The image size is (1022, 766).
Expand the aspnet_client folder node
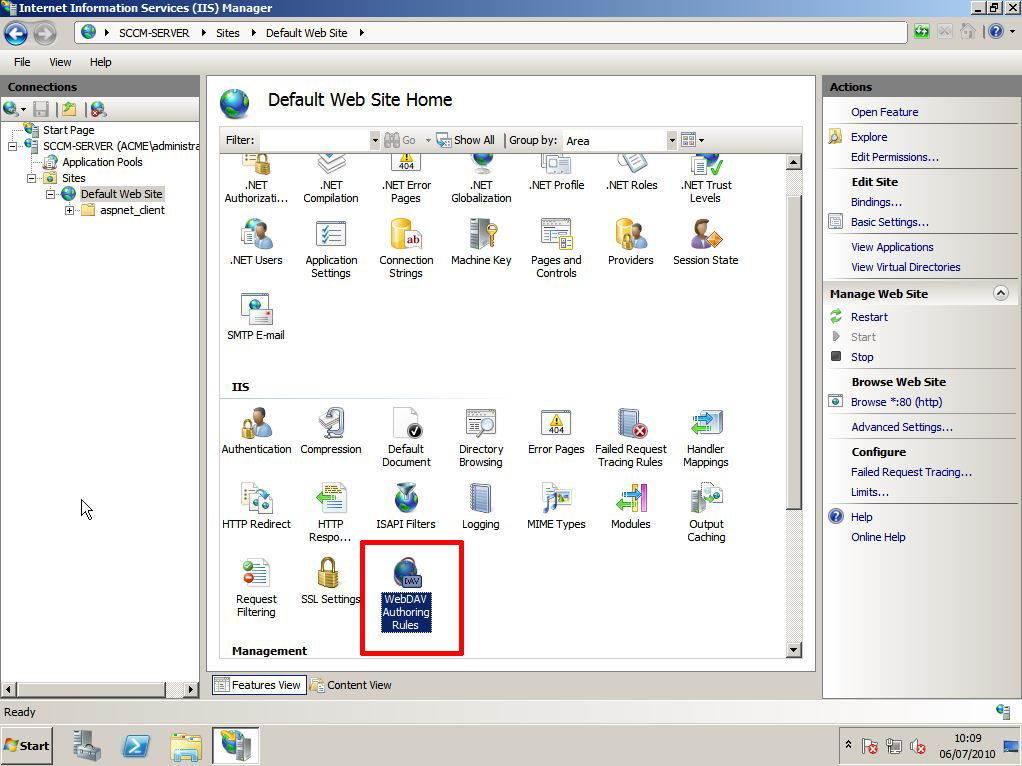69,210
